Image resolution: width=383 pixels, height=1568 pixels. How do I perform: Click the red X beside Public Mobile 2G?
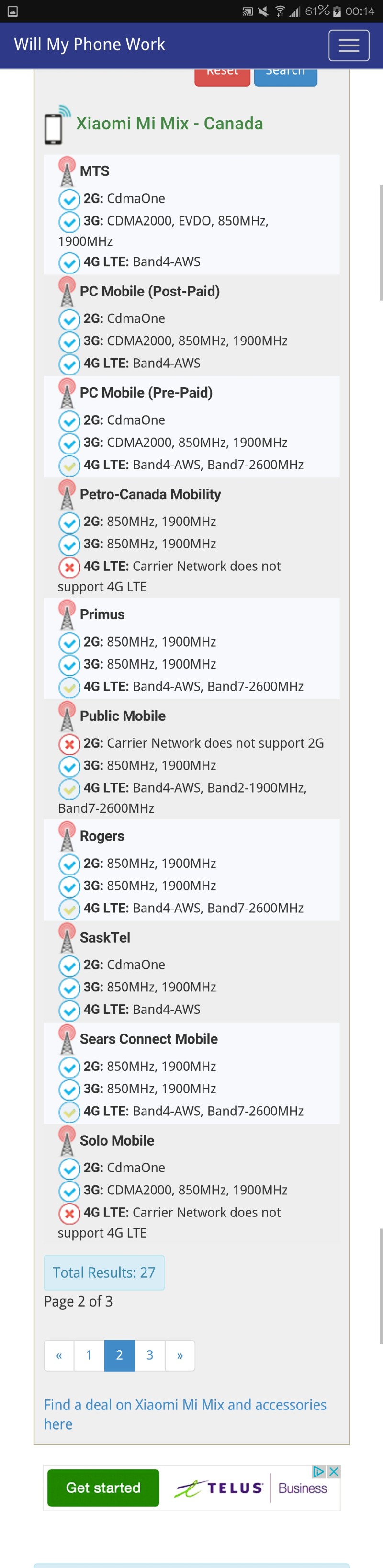click(x=69, y=744)
